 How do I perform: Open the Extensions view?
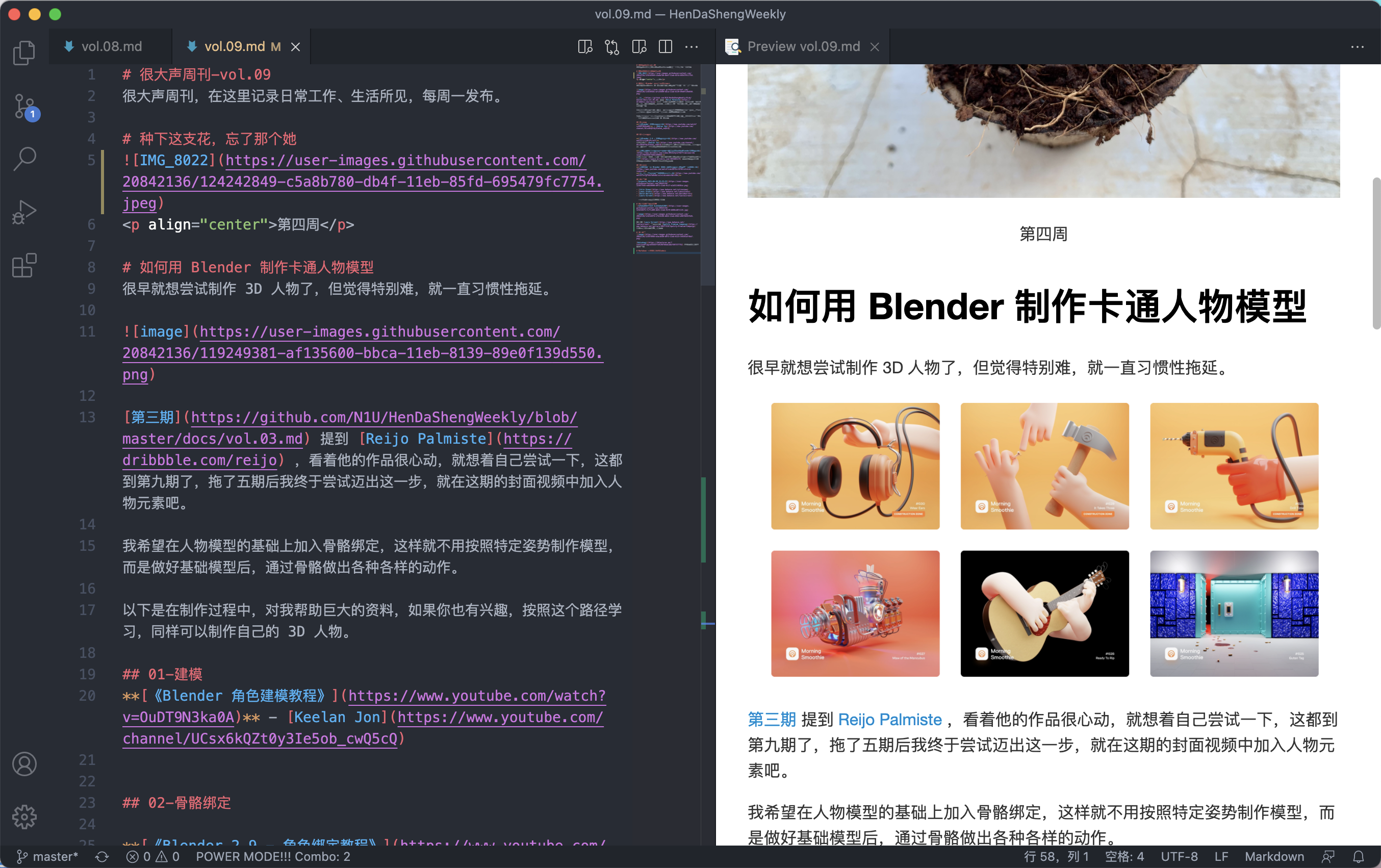pos(24,266)
